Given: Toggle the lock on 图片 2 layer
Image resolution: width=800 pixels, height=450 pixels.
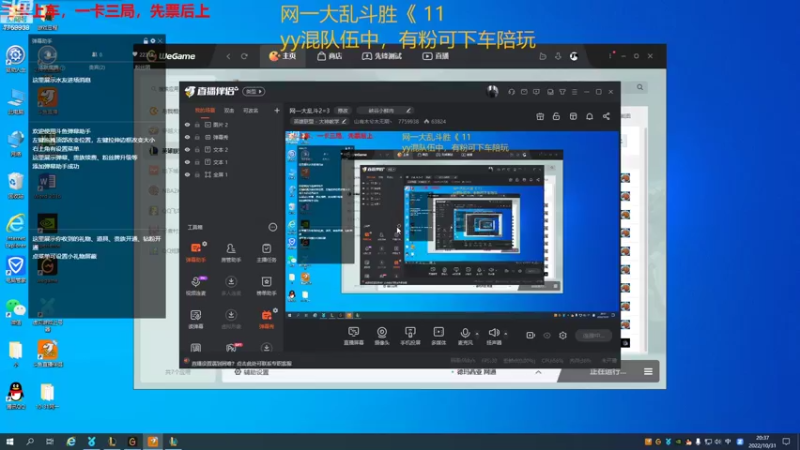Looking at the screenshot, I should (197, 124).
